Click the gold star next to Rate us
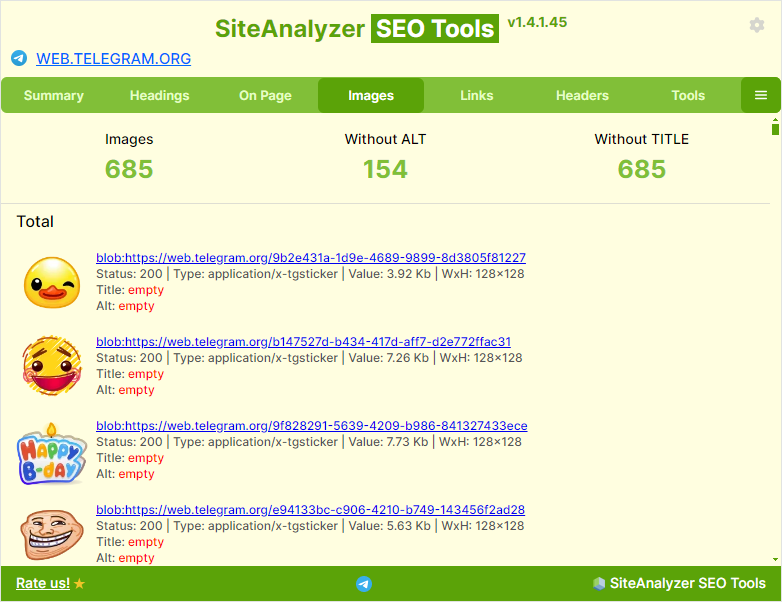Viewport: 782px width, 602px height. [x=79, y=583]
